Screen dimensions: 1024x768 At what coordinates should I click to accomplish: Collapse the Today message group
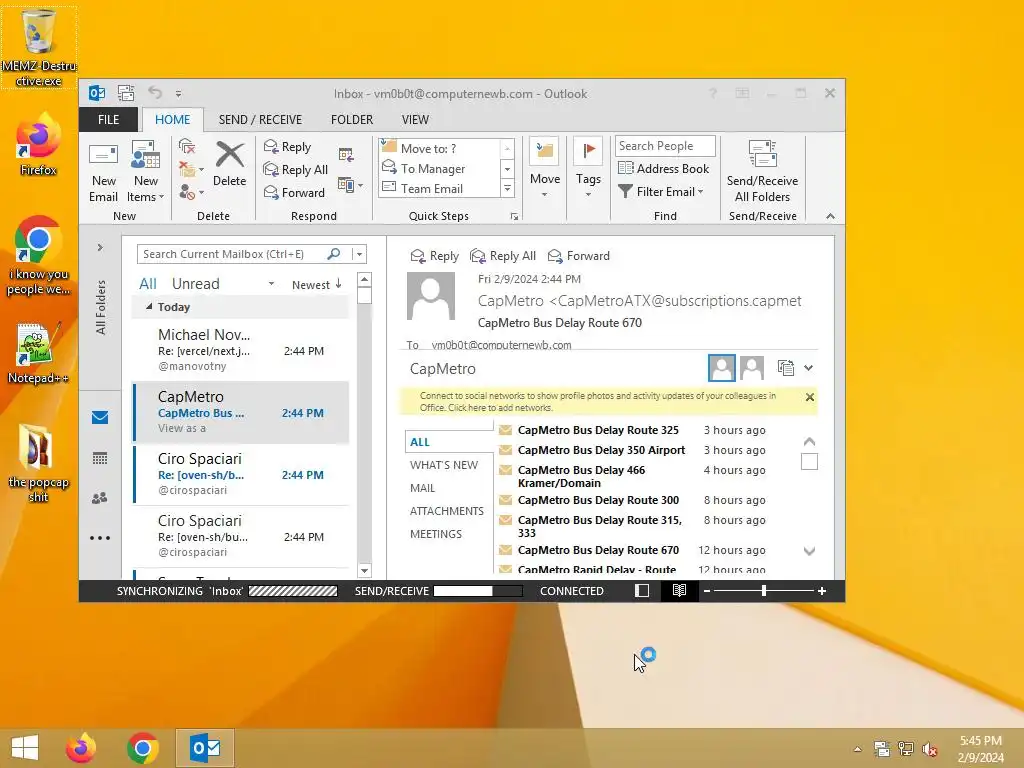149,306
